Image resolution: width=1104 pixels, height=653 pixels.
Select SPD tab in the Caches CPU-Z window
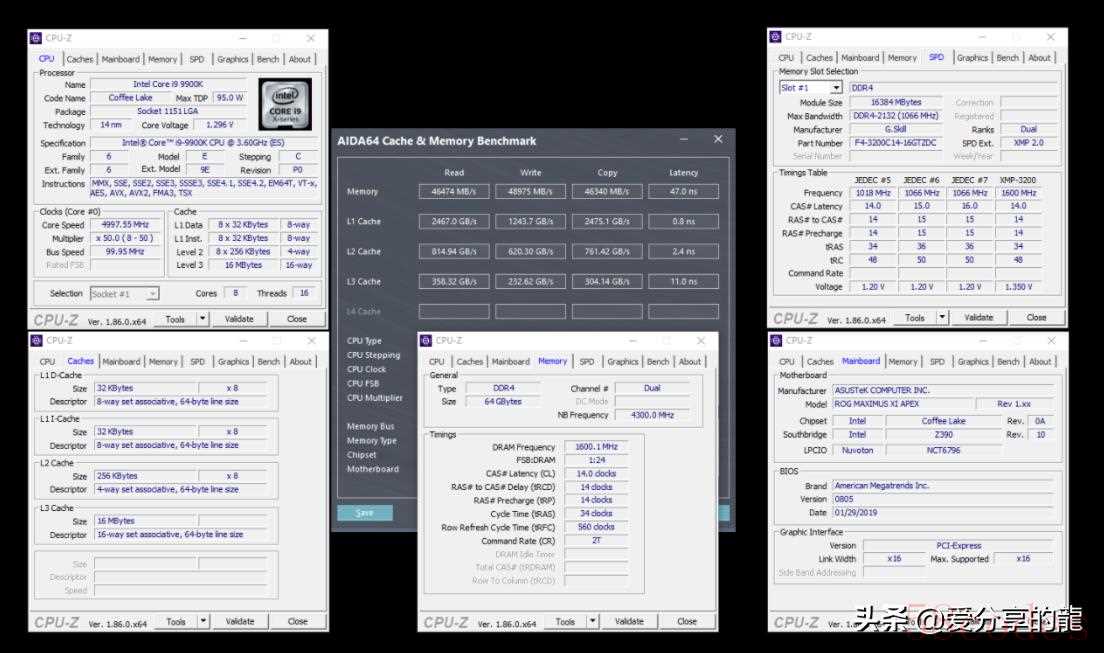(x=198, y=362)
